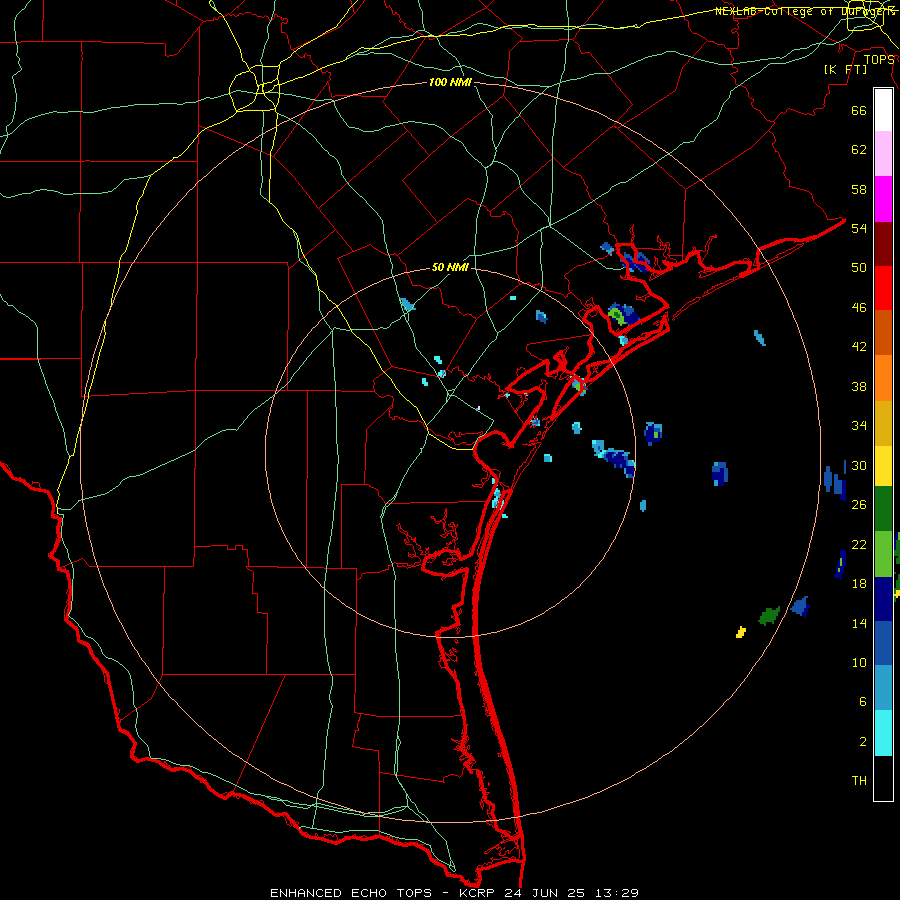Click legend value 10
Image resolution: width=900 pixels, height=900 pixels.
pos(859,662)
